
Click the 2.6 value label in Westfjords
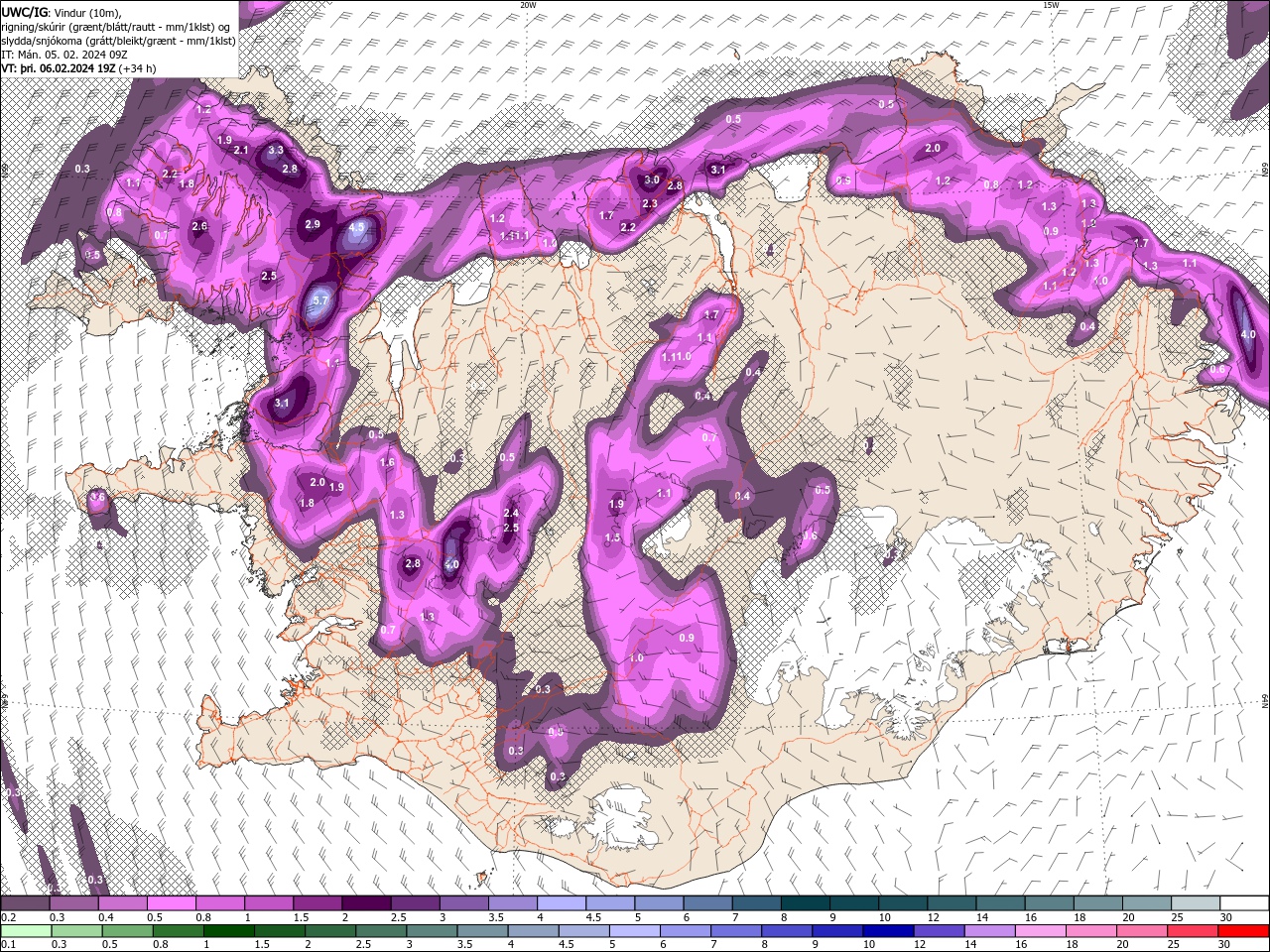pyautogui.click(x=199, y=227)
